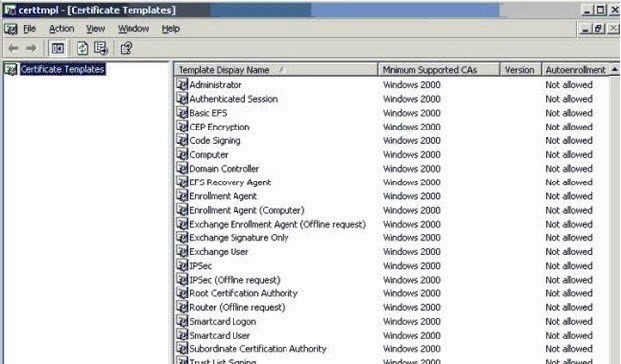Click the Version column header

point(520,70)
